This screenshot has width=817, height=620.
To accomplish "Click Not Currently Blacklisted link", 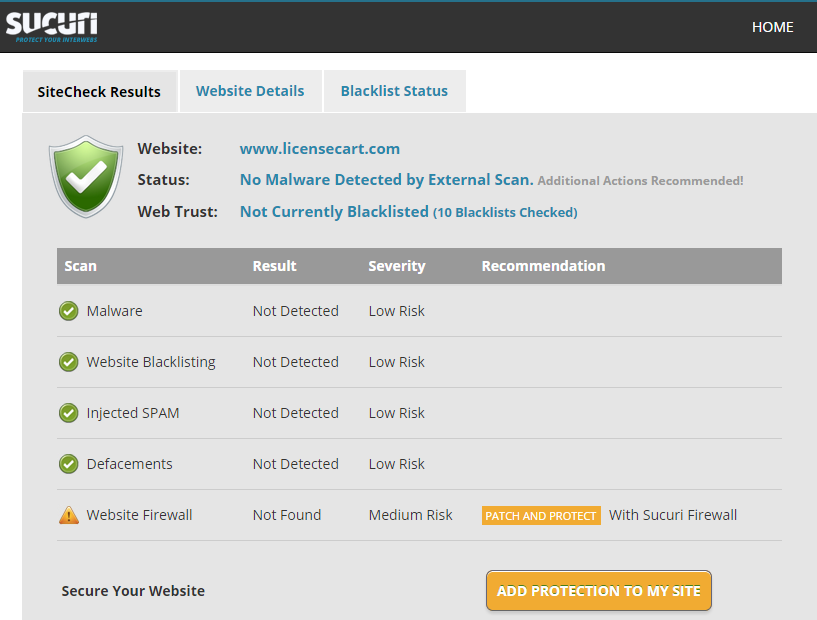I will (334, 212).
